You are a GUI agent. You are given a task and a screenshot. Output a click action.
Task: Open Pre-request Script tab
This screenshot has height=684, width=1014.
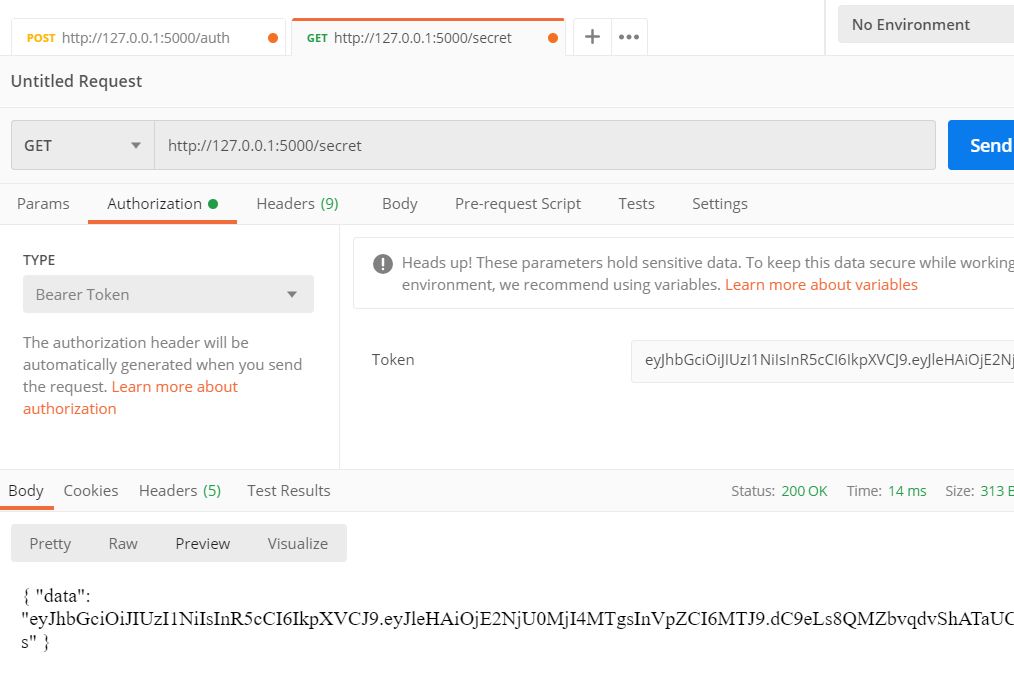(518, 204)
